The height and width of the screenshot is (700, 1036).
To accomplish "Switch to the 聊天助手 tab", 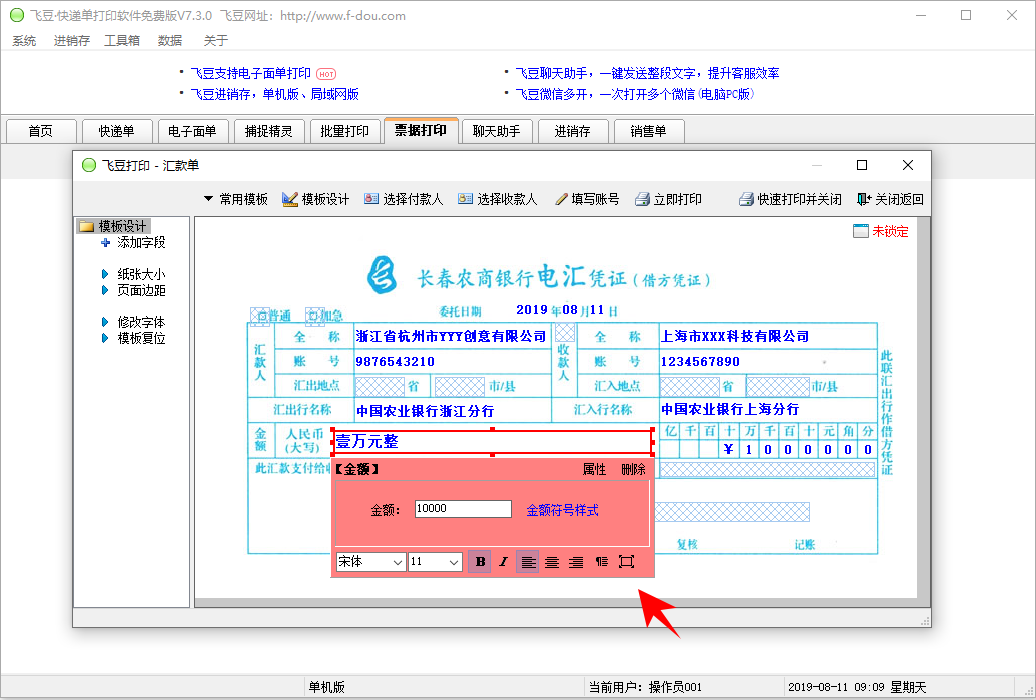I will (497, 131).
